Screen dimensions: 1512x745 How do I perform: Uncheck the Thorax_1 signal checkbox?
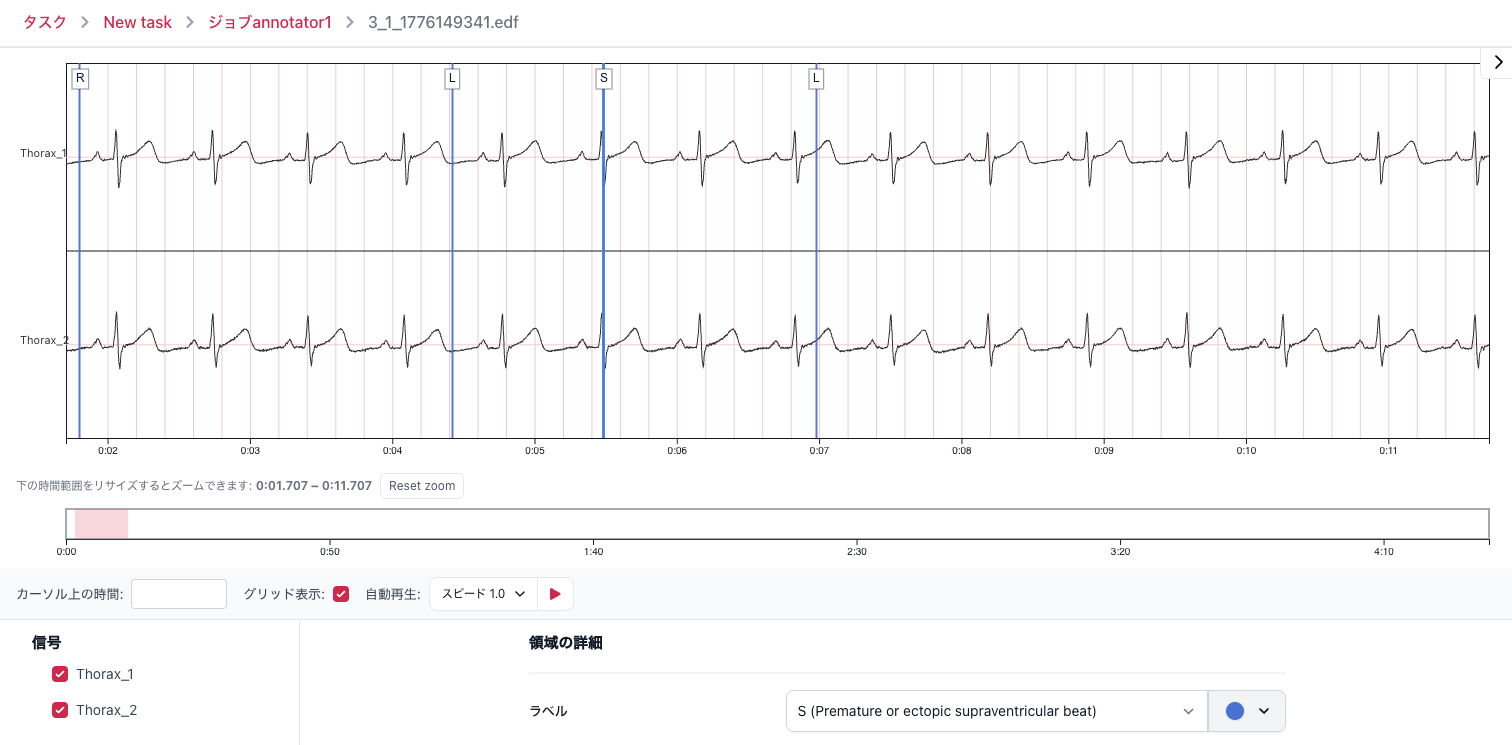click(x=60, y=674)
